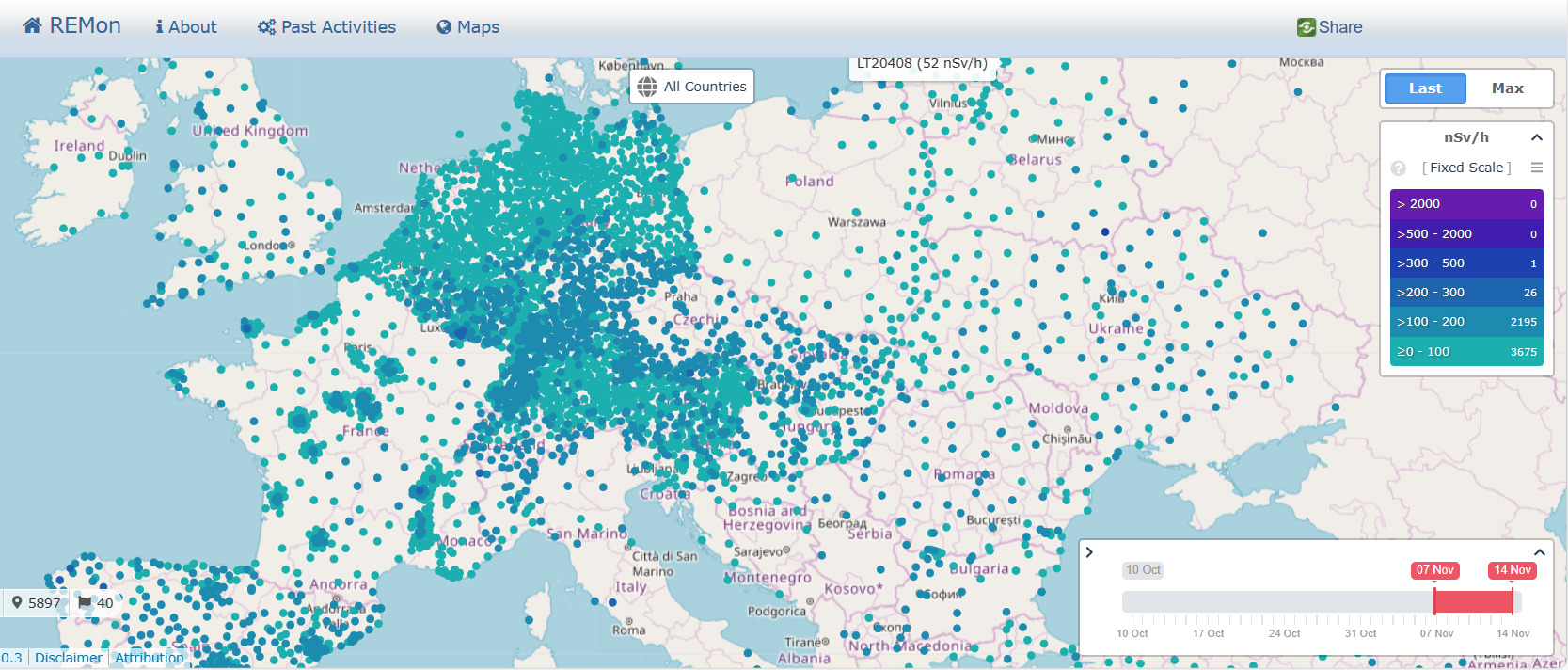Viewport: 1568px width, 670px height.
Task: Click the 3675 count in legend
Action: [x=1524, y=352]
